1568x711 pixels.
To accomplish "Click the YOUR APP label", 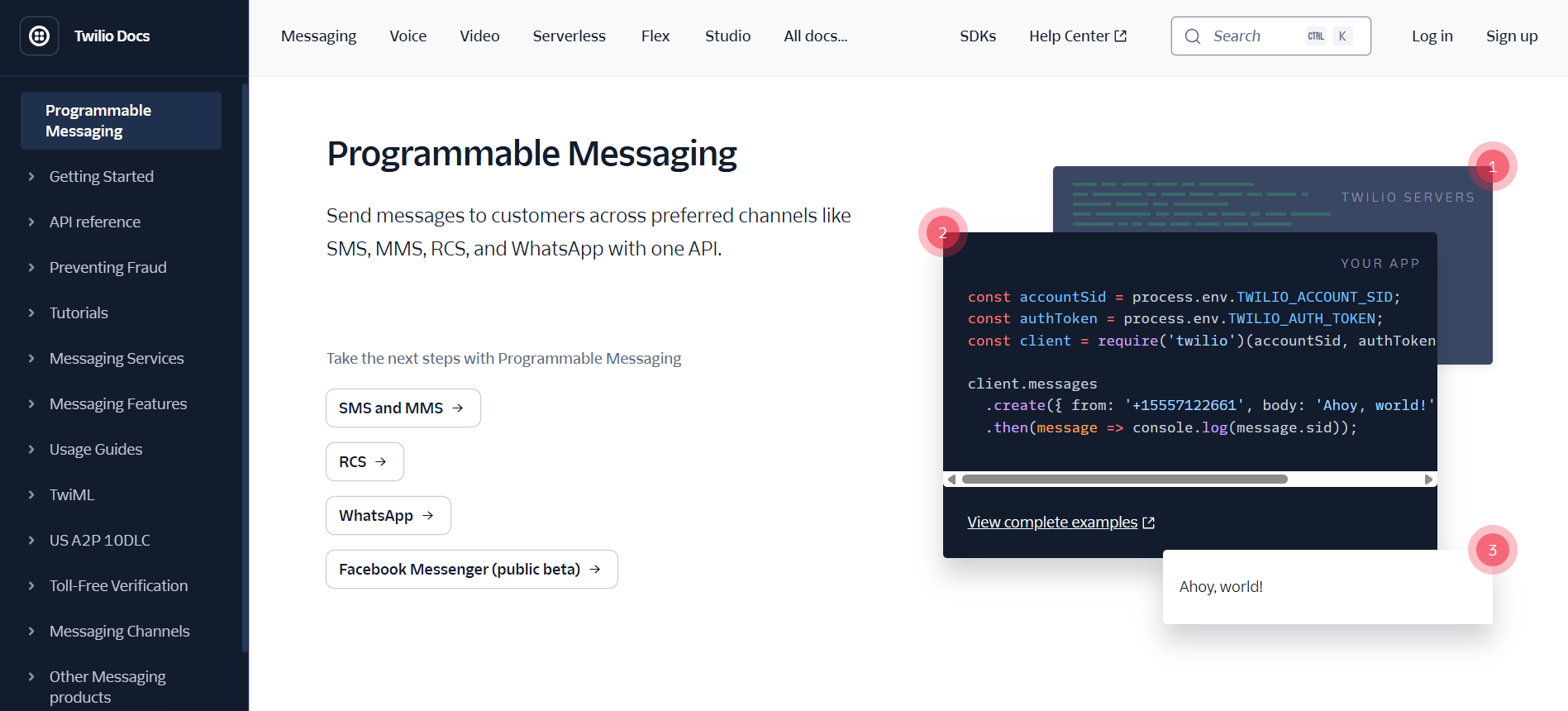I will (1380, 264).
